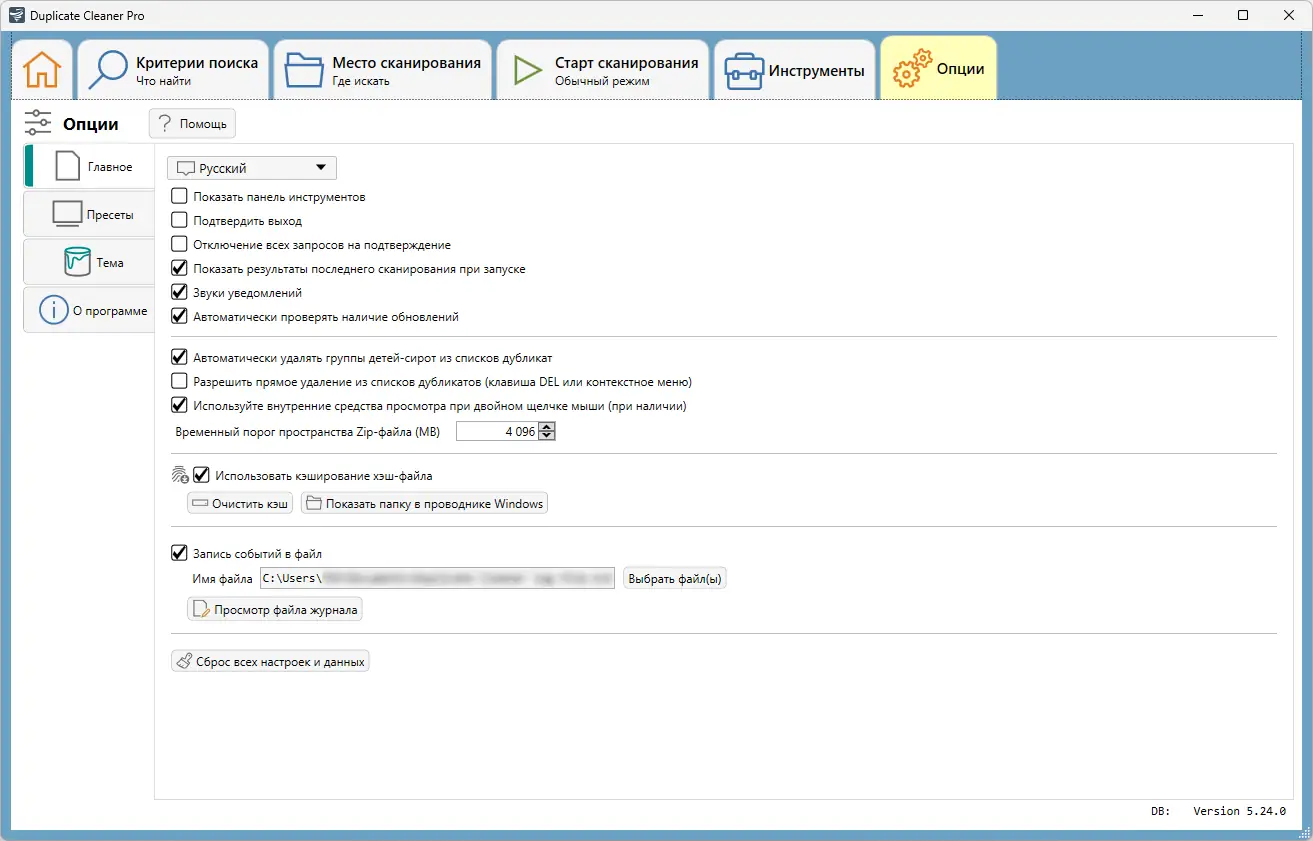Uncheck Показать результаты последнего сканирования при запуске
This screenshot has width=1313, height=841.
tap(179, 269)
